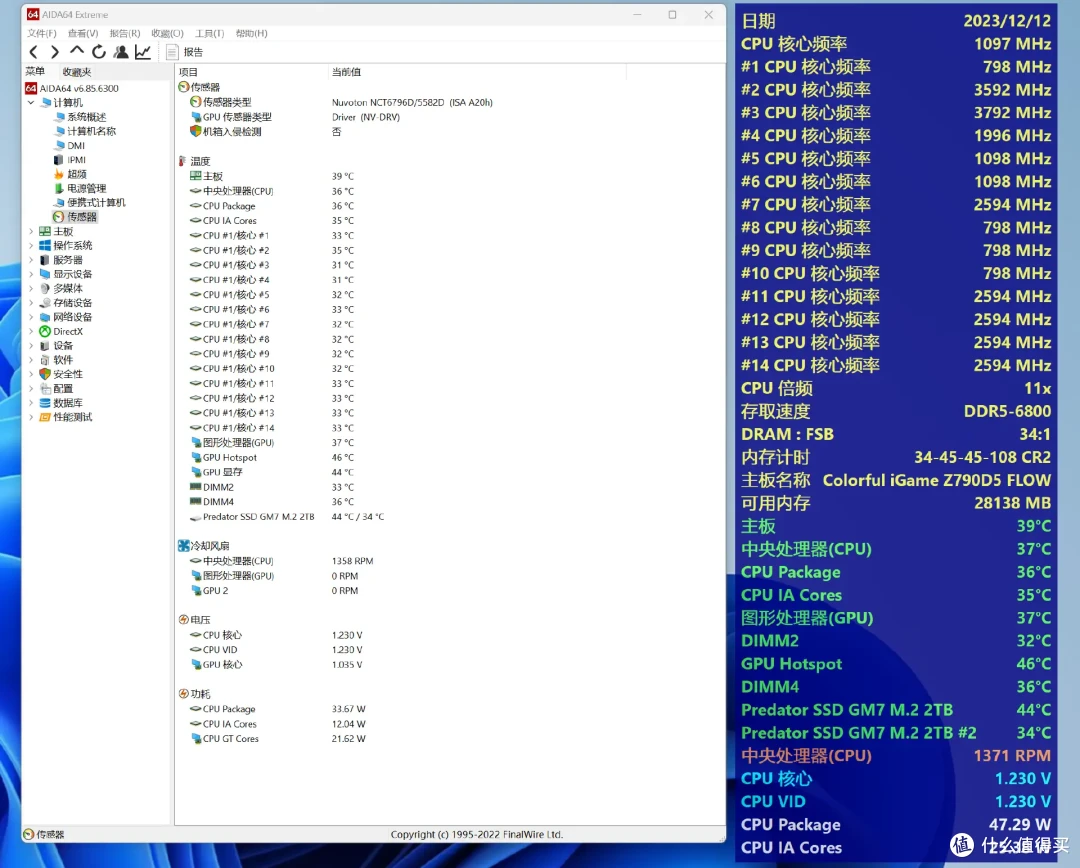Go forward with the right arrow toolbar icon

54,52
